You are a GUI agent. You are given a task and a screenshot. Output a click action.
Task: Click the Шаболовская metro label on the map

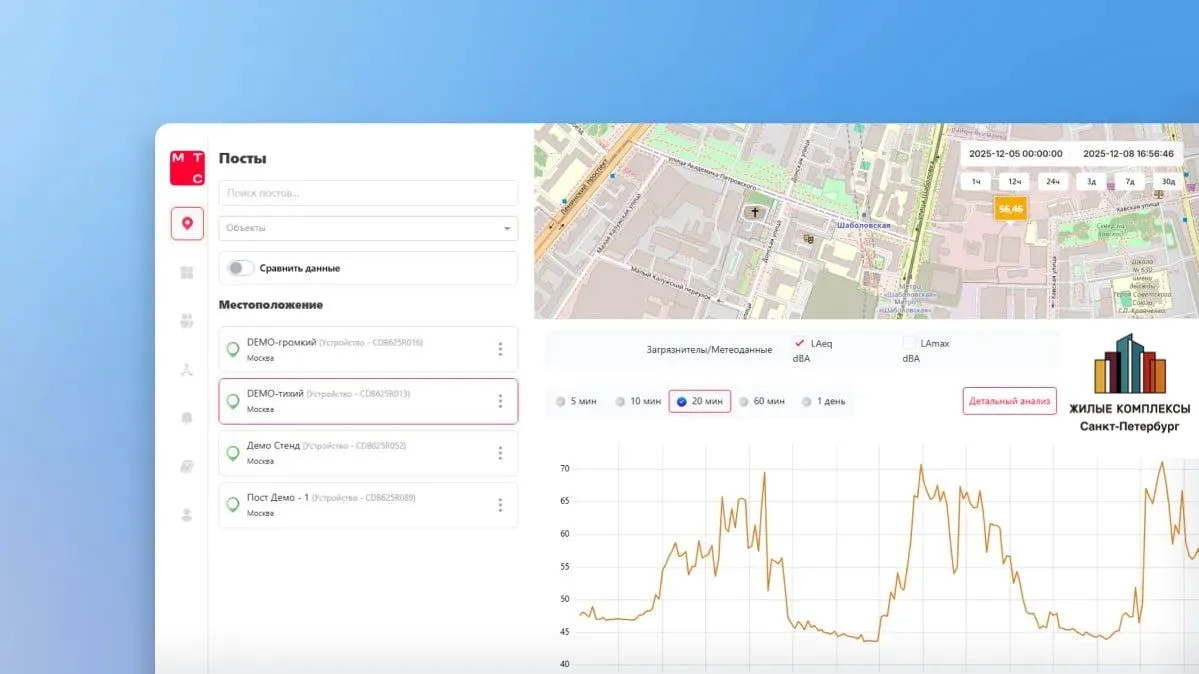[x=863, y=226]
